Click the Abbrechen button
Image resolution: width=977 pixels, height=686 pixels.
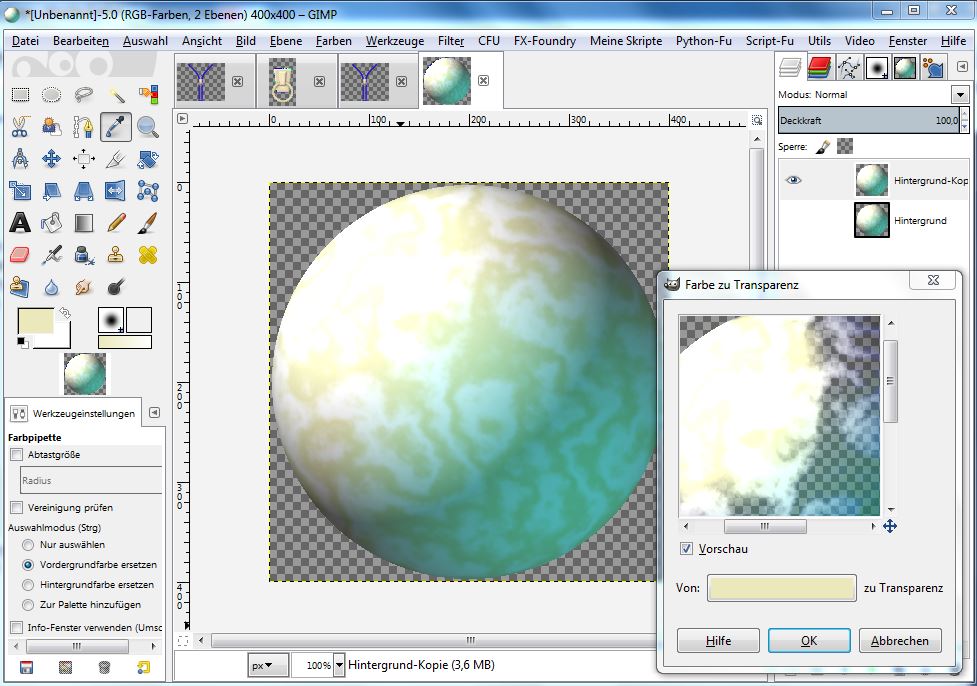click(899, 641)
